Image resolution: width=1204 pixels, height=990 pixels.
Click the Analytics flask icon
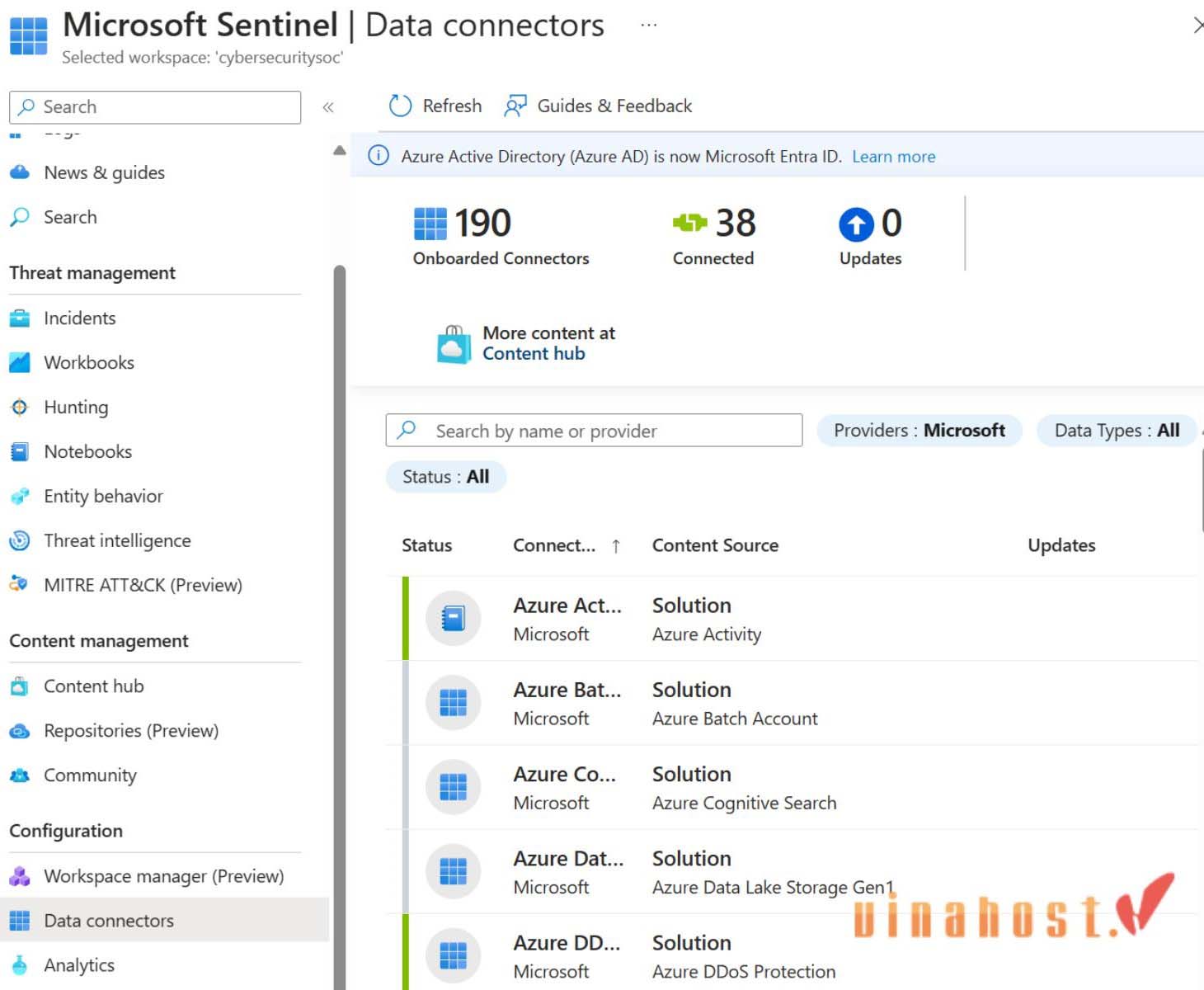click(x=20, y=965)
